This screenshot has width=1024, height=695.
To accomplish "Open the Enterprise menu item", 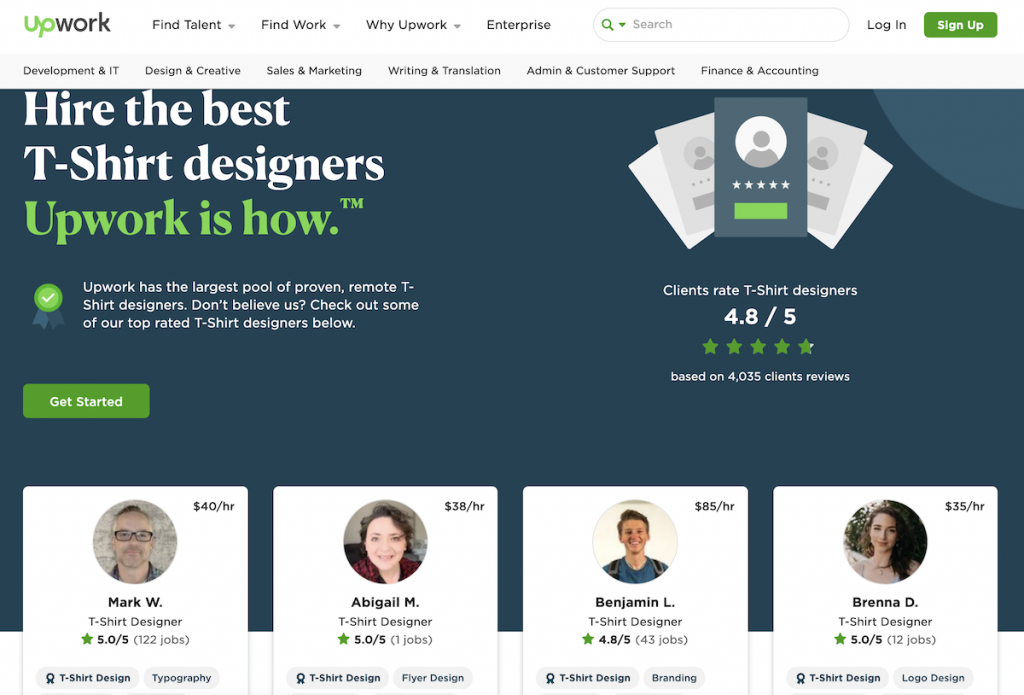I will [518, 25].
